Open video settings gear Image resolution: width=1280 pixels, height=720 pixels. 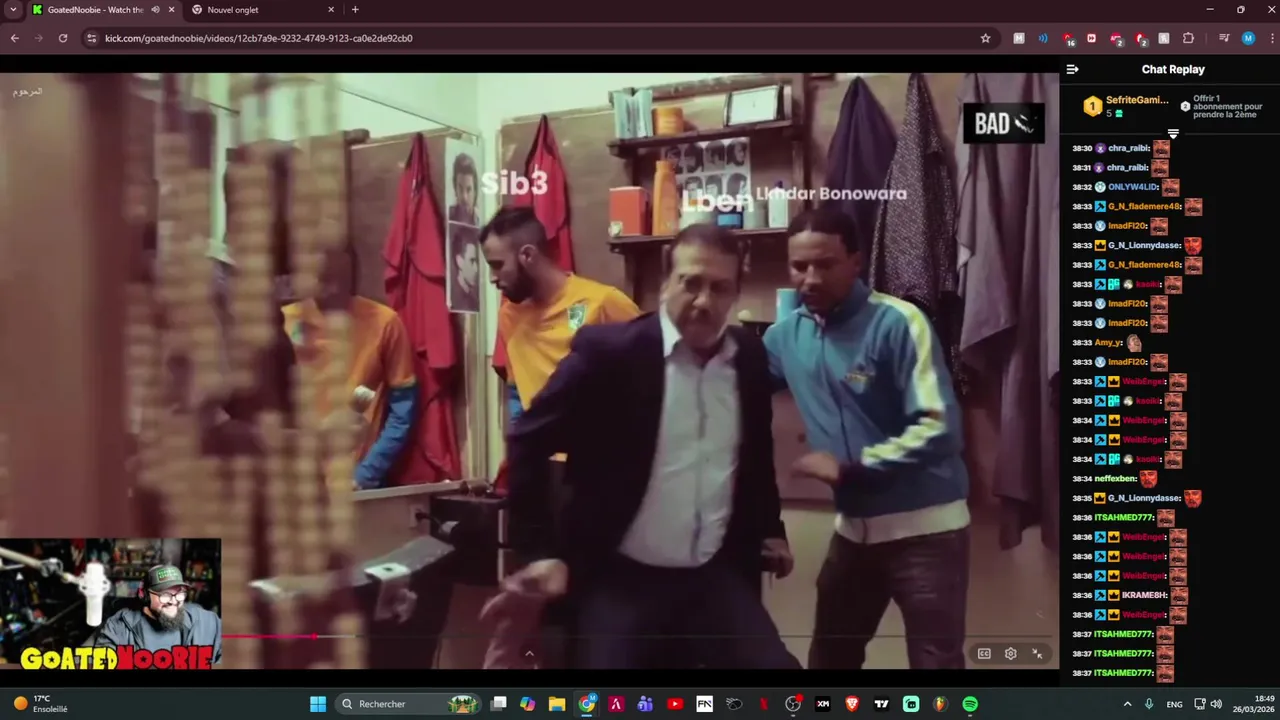(x=1011, y=653)
